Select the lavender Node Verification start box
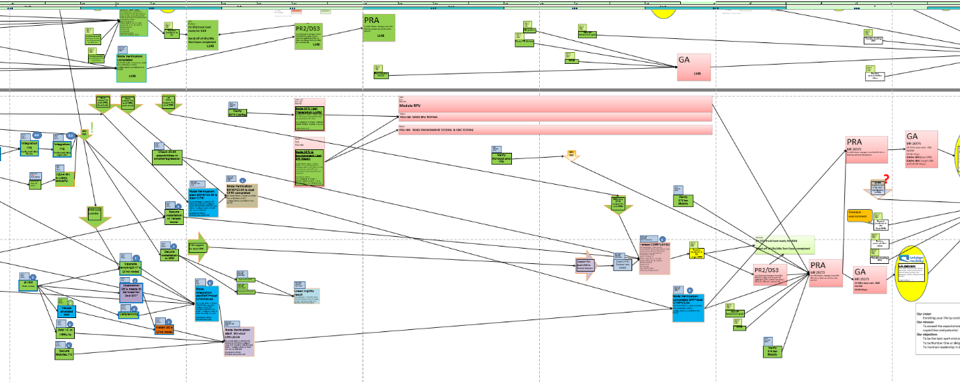960x382 pixels. (239, 342)
